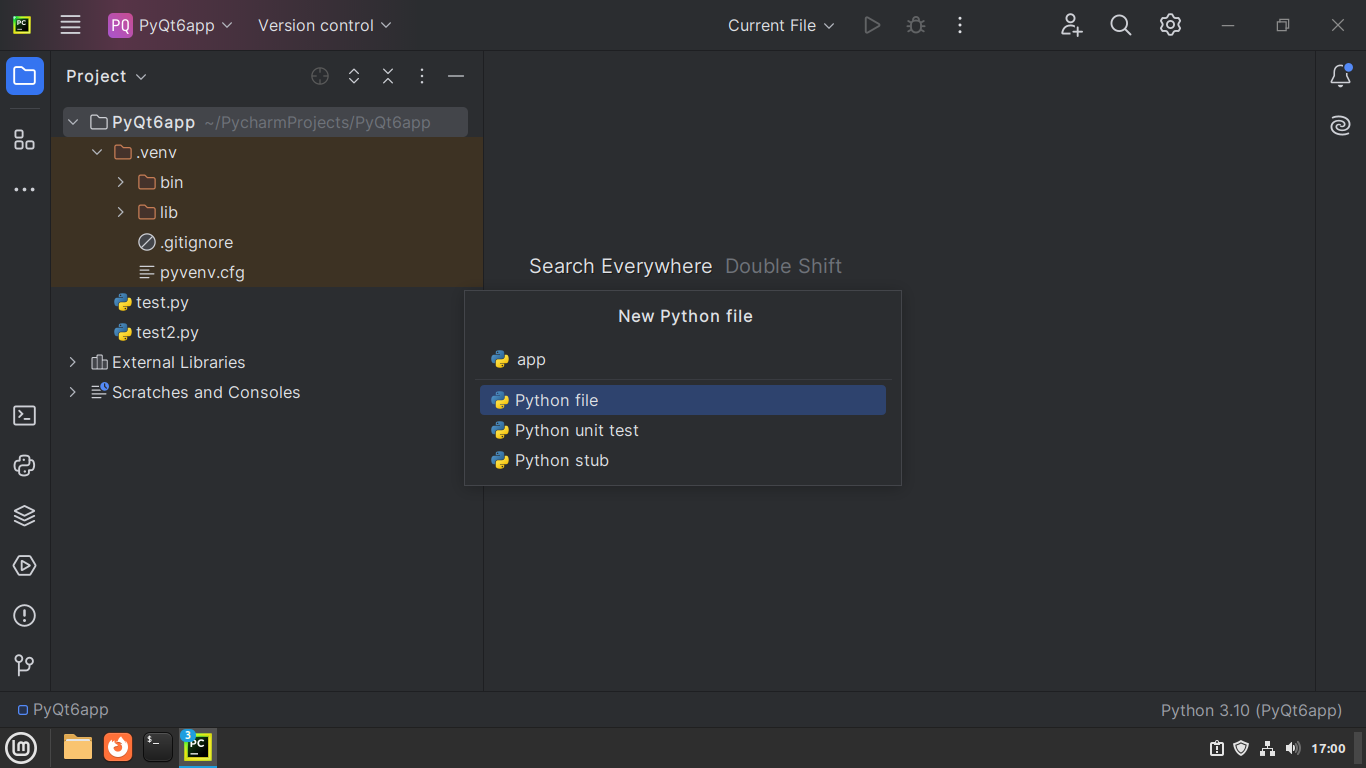This screenshot has width=1366, height=768.
Task: Expand the bin folder
Action: tap(121, 182)
